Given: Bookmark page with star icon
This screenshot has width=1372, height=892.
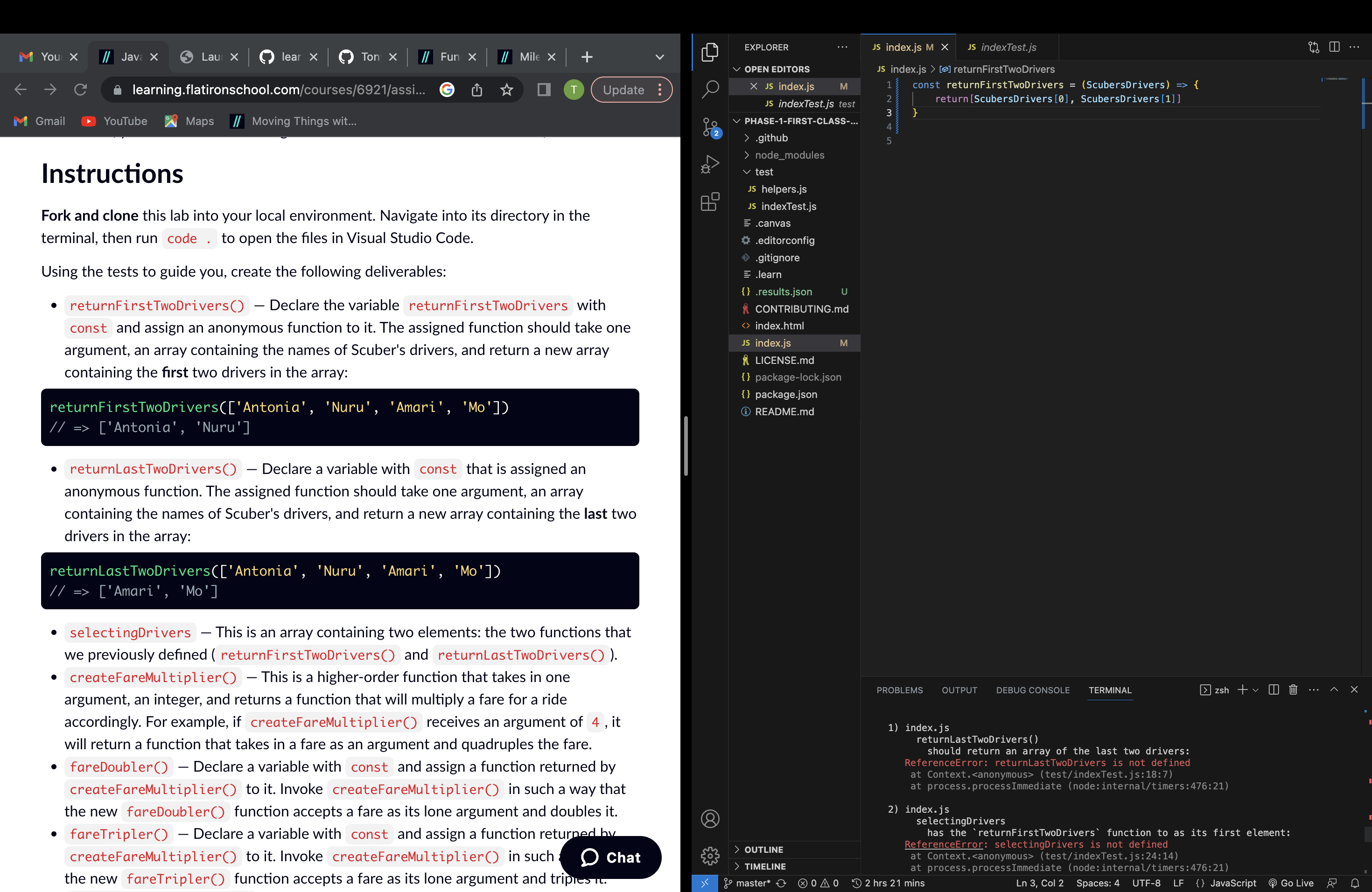Looking at the screenshot, I should [x=506, y=90].
